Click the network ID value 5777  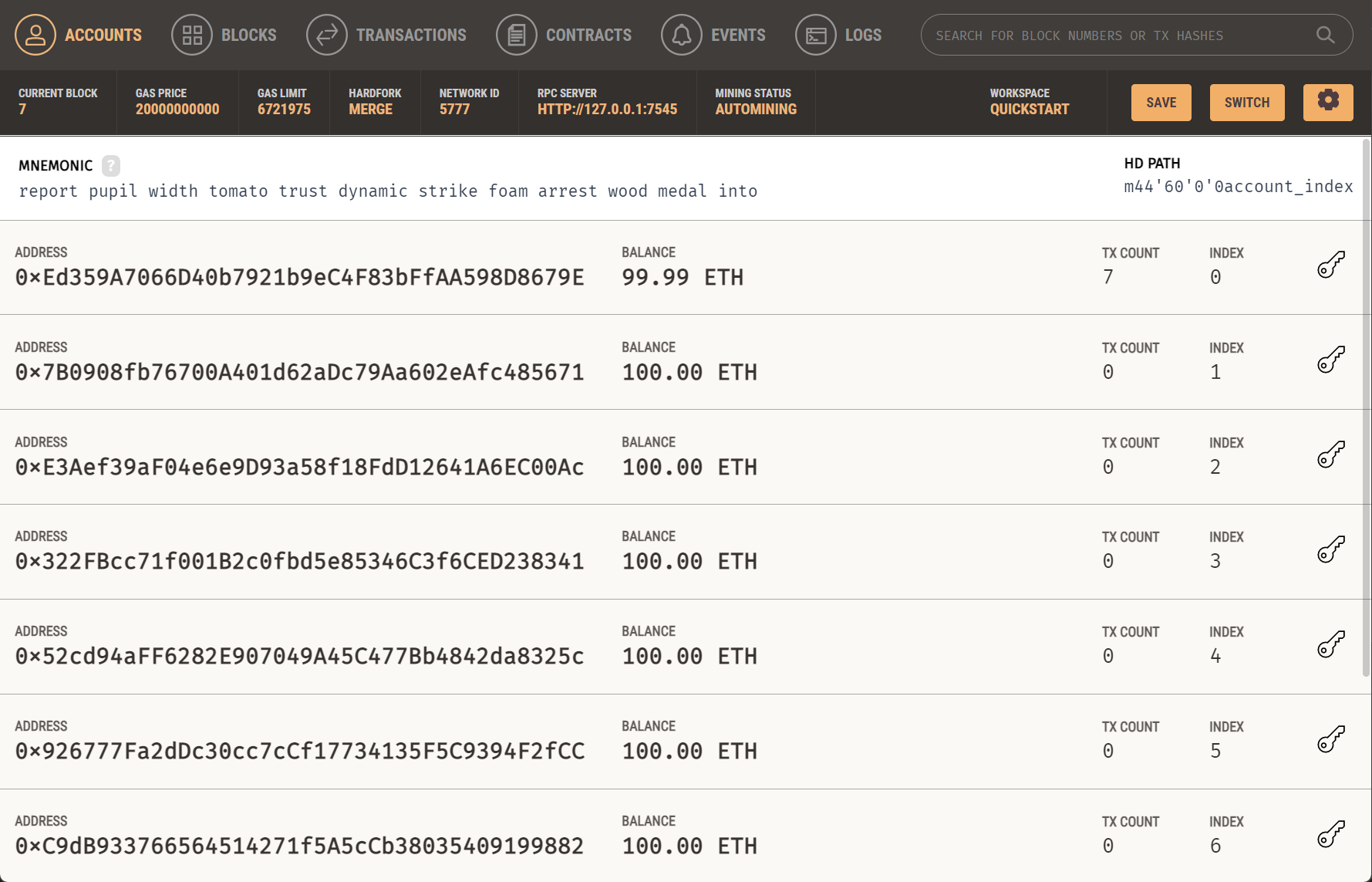[454, 110]
